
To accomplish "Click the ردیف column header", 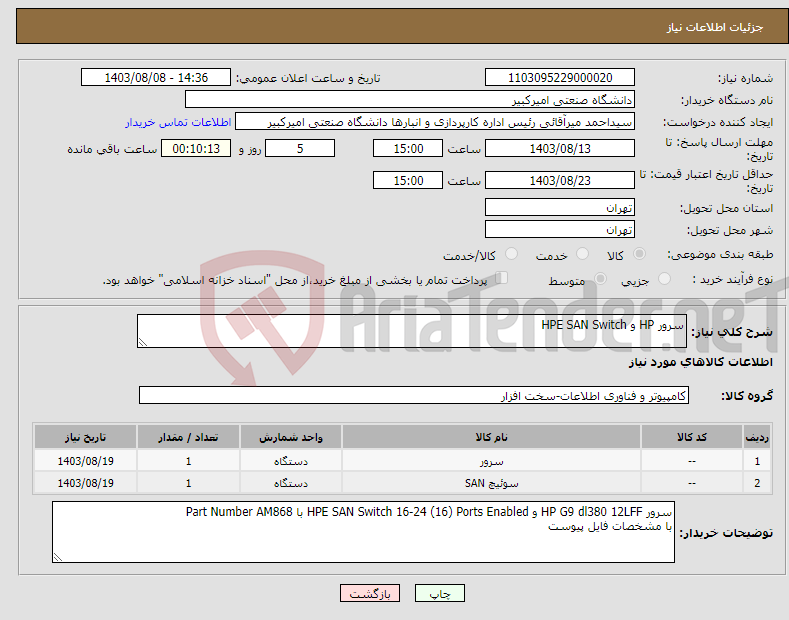I will pyautogui.click(x=757, y=437).
